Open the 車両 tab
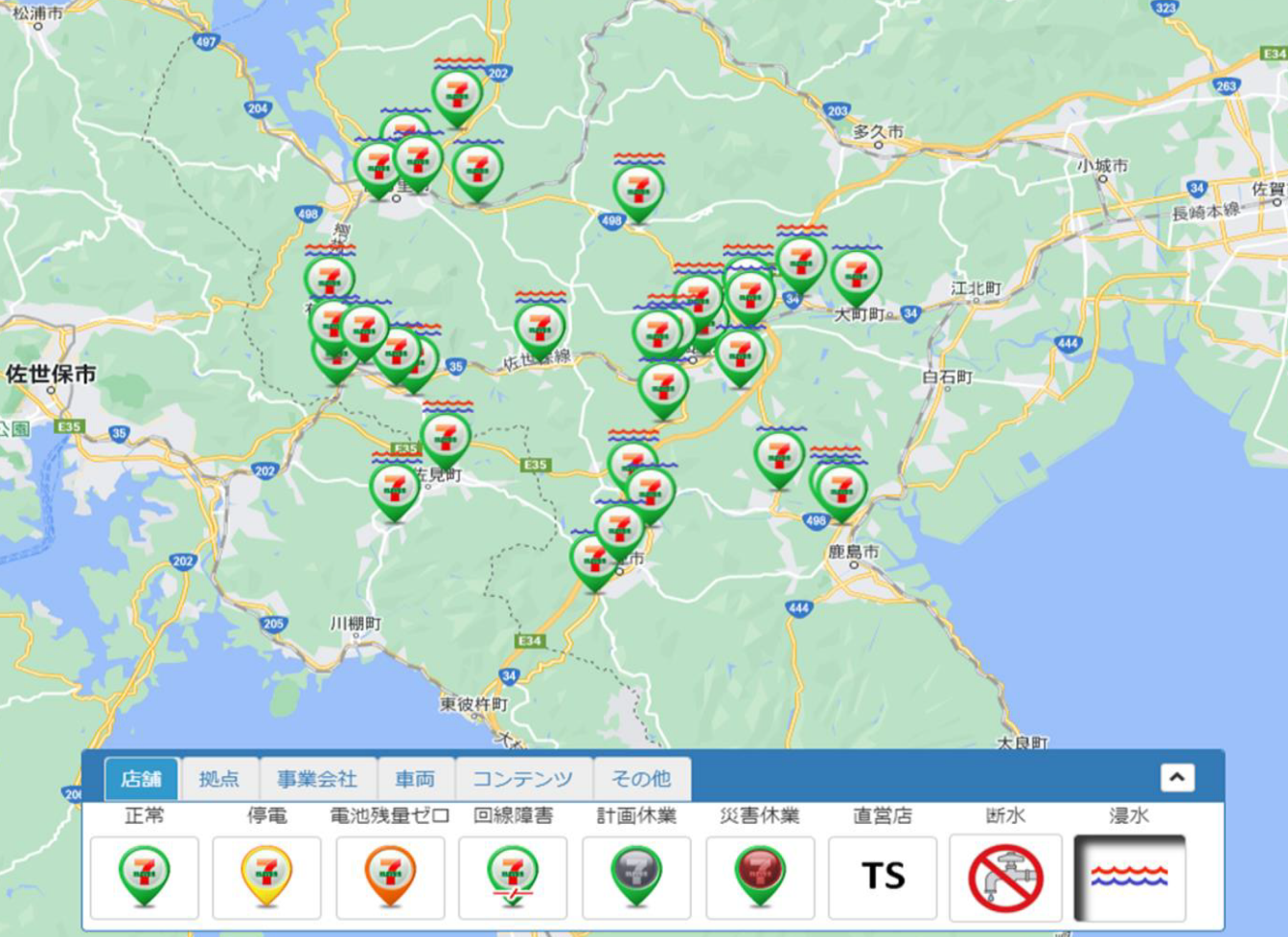Screen dimensions: 1288x937 click(x=414, y=781)
